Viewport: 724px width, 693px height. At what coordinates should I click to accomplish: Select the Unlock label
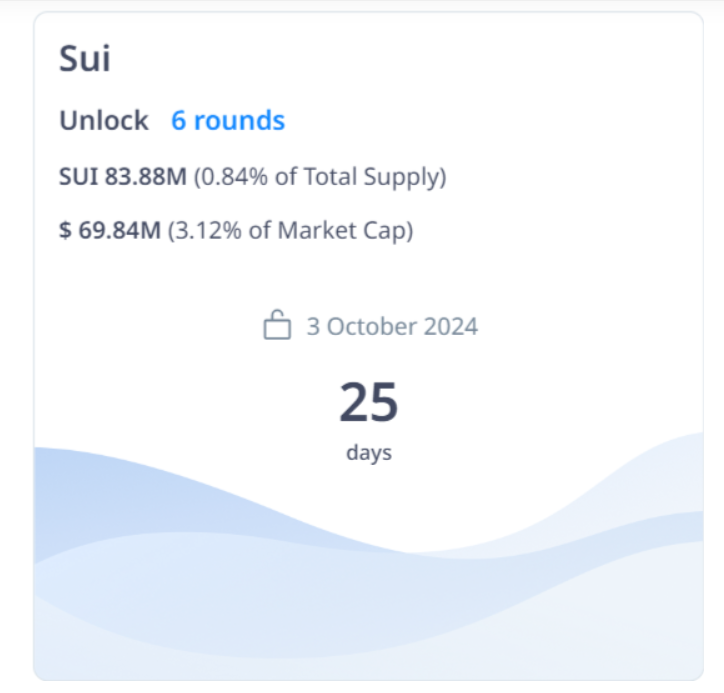[x=104, y=121]
